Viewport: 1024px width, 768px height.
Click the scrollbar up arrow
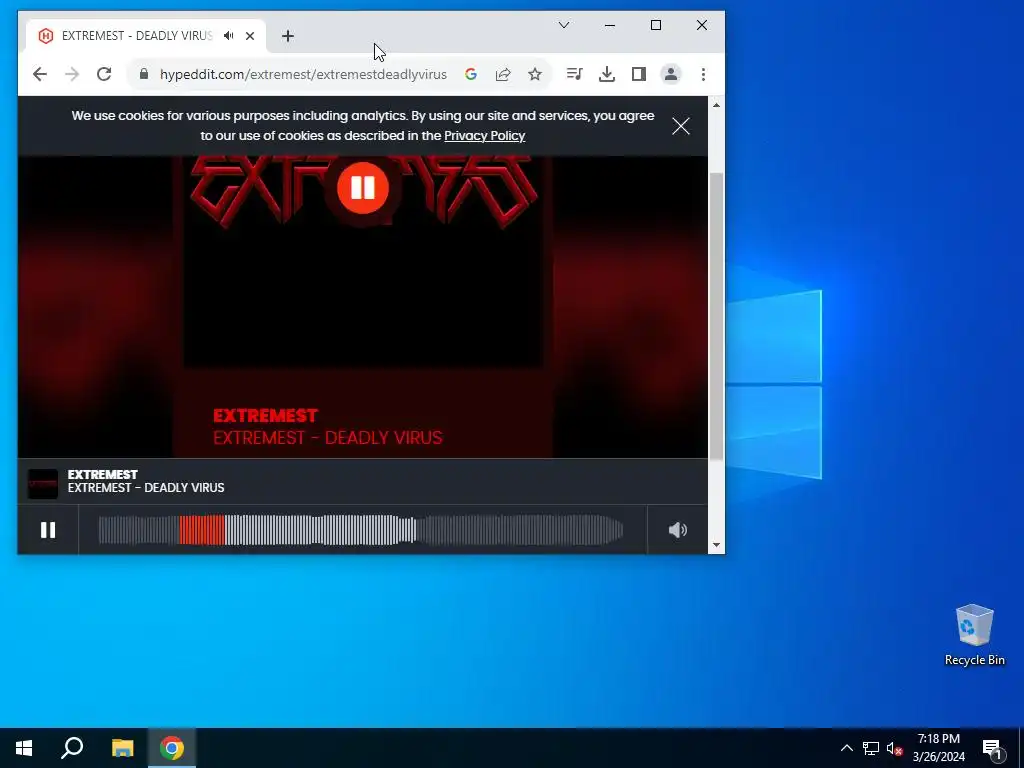[716, 104]
